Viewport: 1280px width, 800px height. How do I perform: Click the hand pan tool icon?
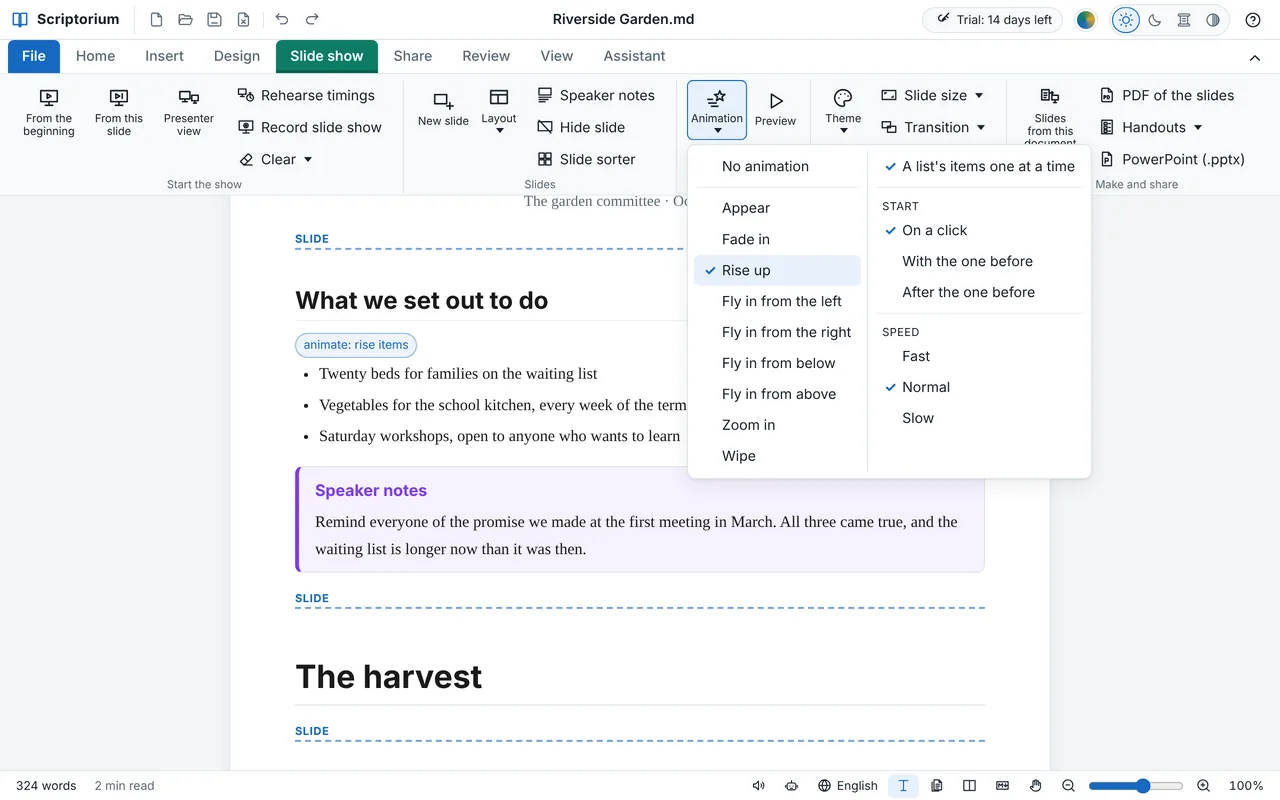1036,786
